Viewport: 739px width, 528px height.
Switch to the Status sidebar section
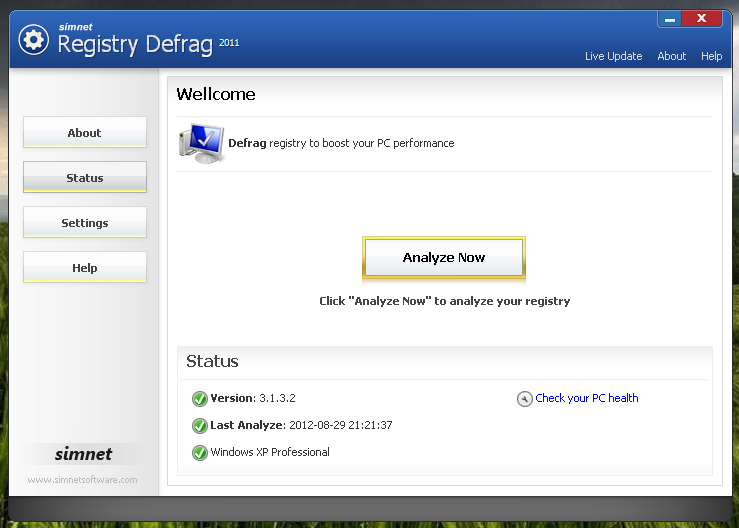(85, 178)
